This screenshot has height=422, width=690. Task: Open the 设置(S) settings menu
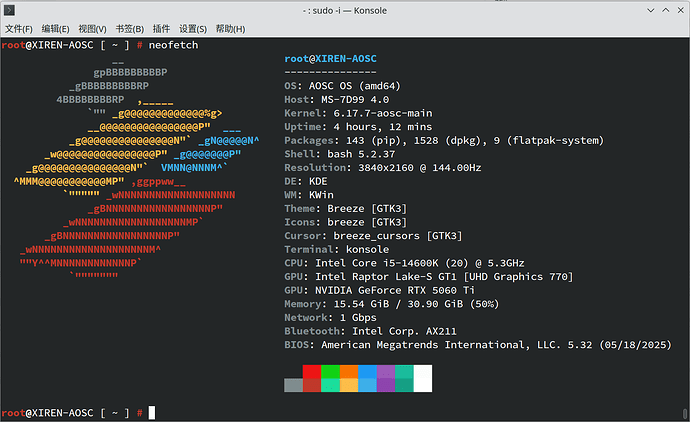point(193,29)
